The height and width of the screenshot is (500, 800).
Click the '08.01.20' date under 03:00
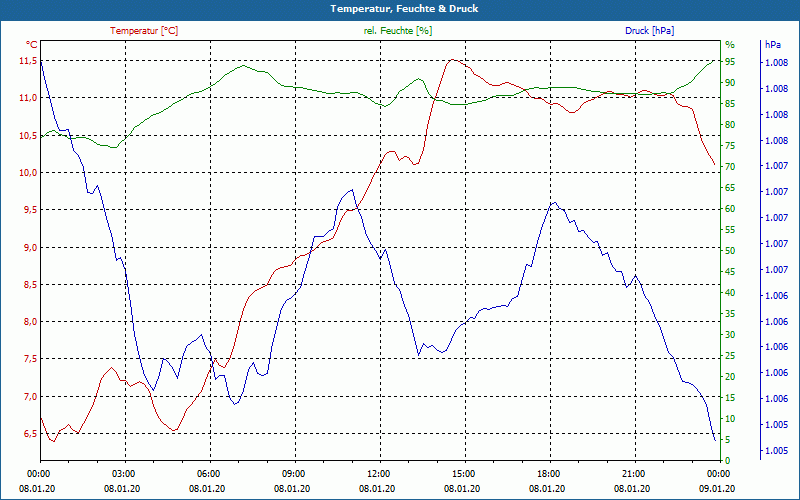tap(122, 489)
